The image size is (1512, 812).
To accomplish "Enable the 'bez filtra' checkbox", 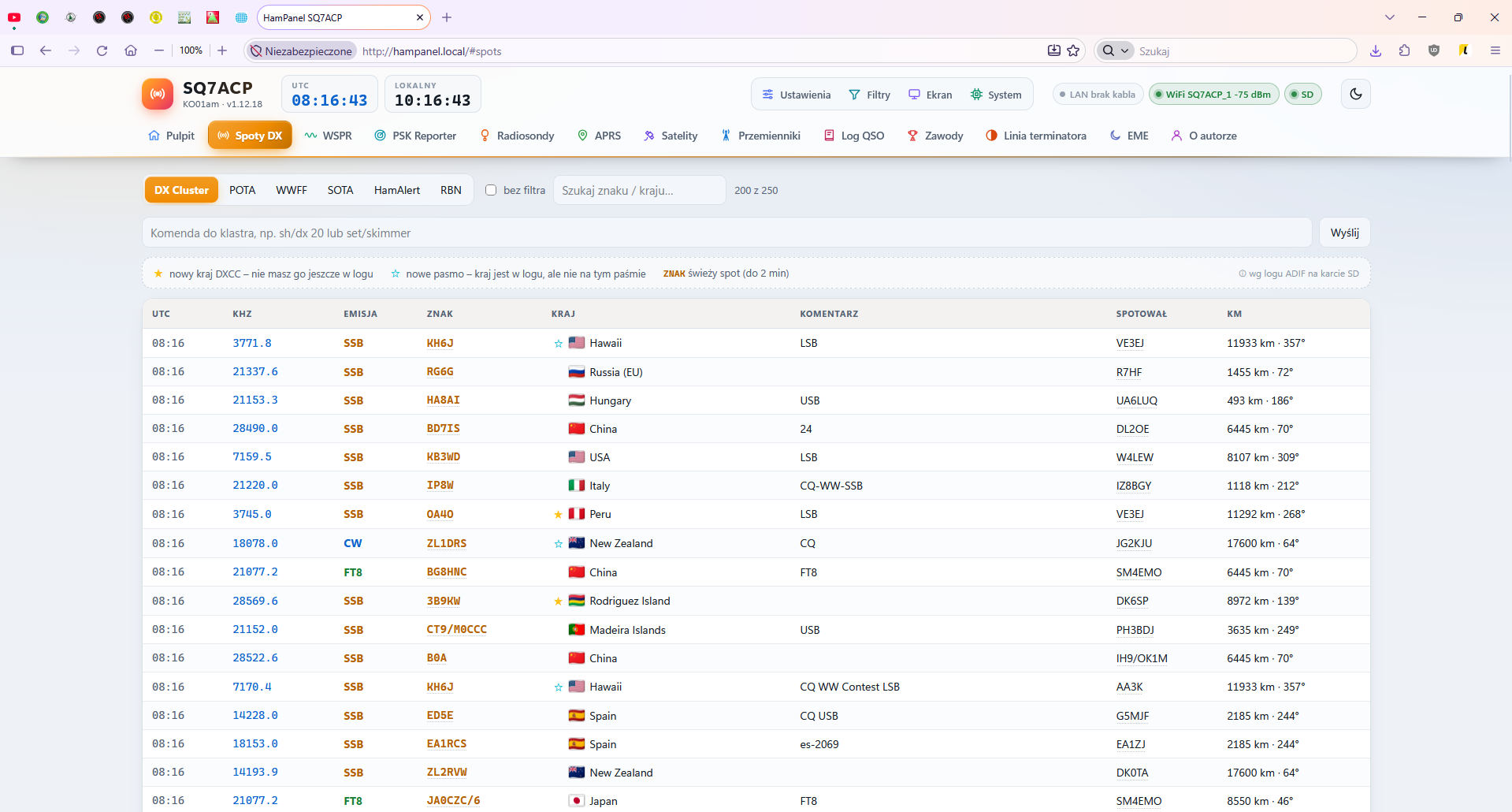I will (491, 190).
